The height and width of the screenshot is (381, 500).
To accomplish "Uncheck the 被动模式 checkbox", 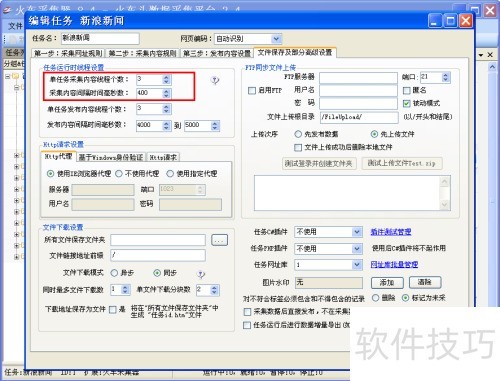I will 406,103.
